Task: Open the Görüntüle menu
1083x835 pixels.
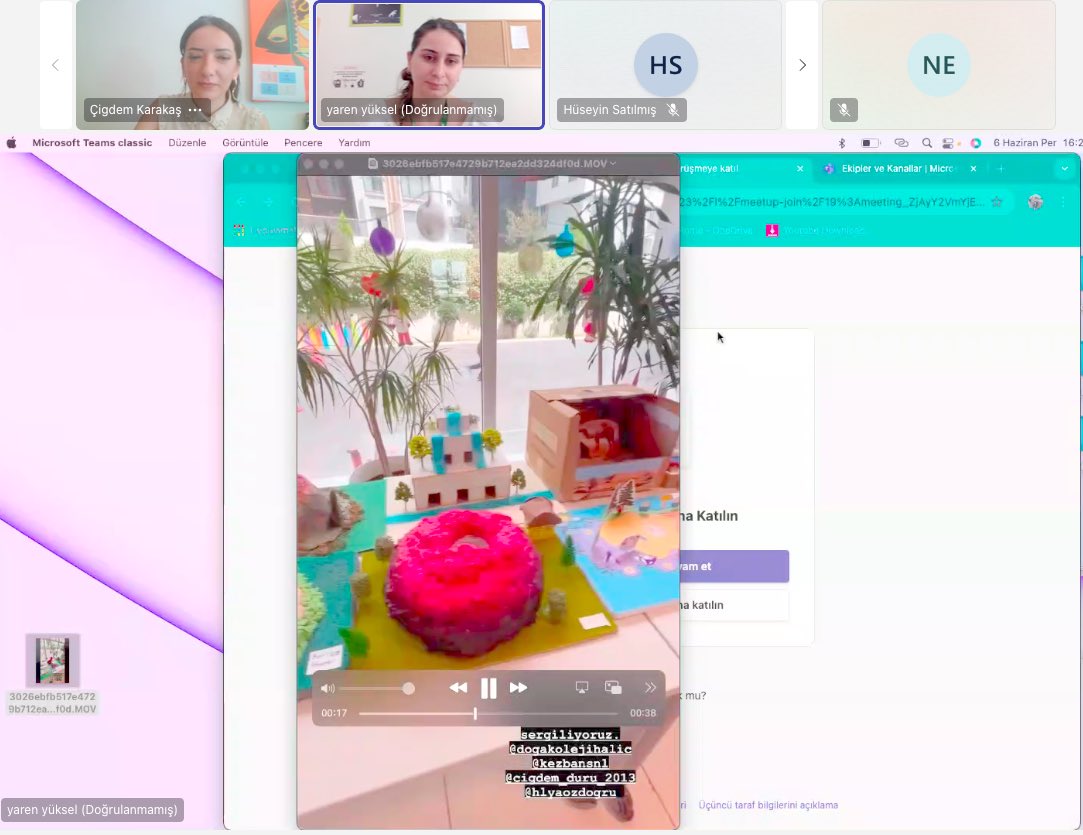Action: [245, 143]
